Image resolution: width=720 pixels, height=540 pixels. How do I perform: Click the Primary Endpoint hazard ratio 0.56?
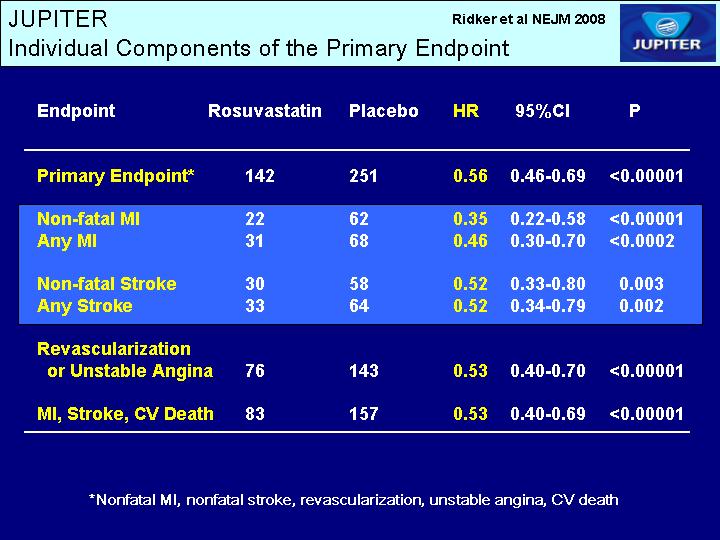point(470,176)
